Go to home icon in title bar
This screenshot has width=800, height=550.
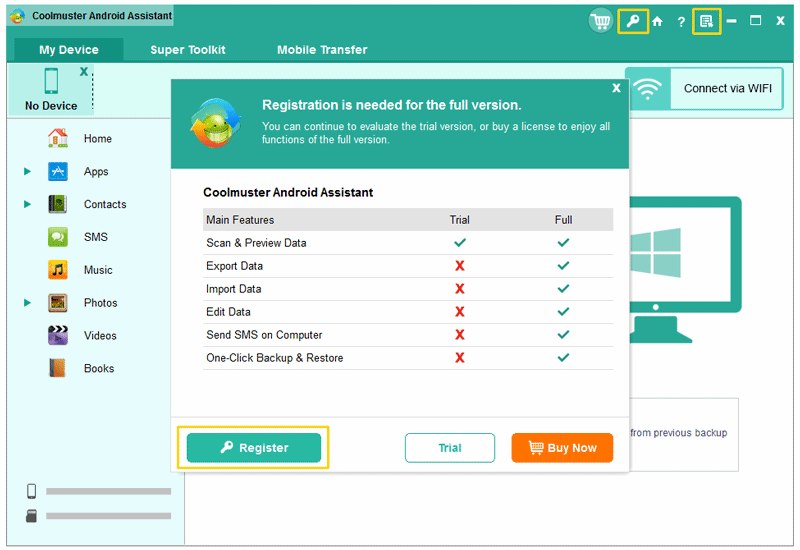point(657,21)
